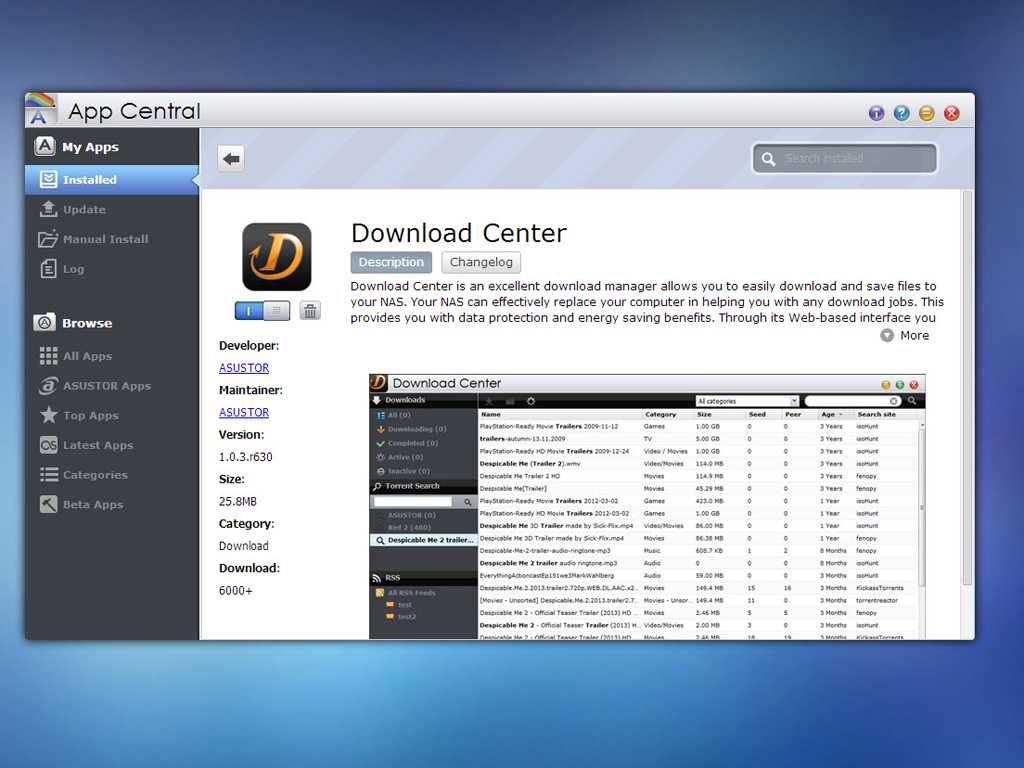Click the Manual Install folder icon

click(x=48, y=239)
